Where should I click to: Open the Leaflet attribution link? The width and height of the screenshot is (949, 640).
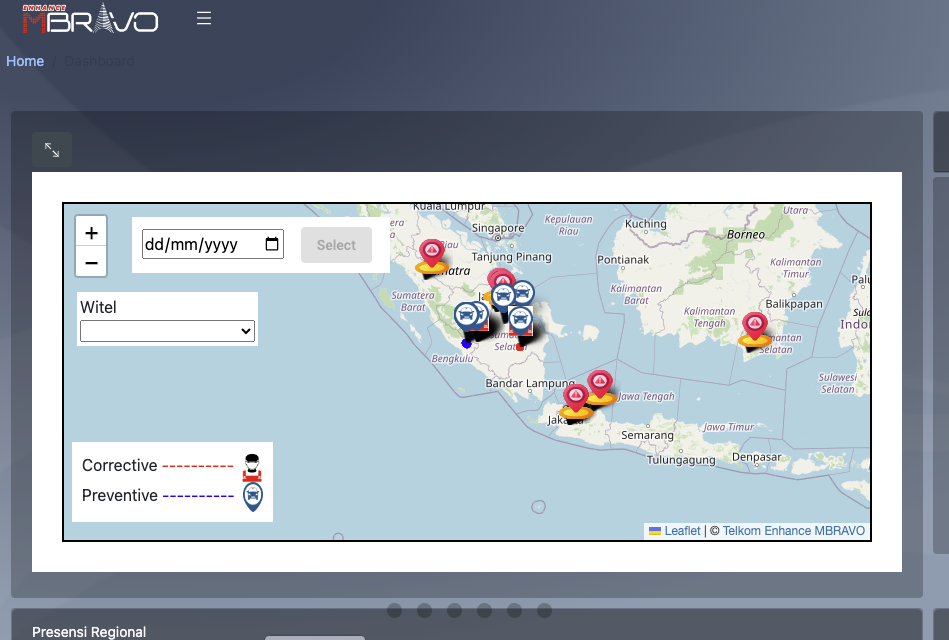tap(682, 531)
